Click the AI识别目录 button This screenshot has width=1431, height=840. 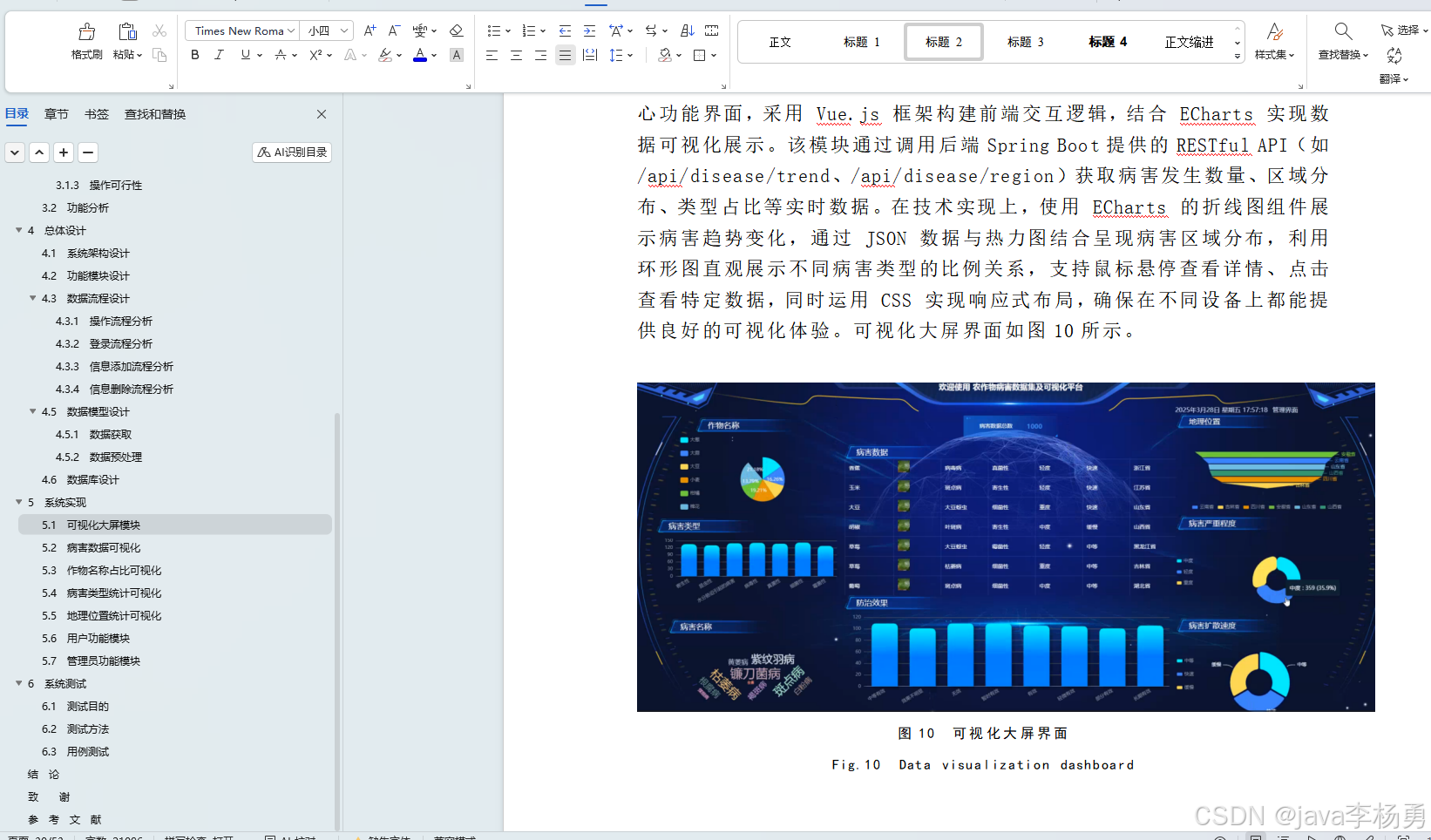(292, 152)
